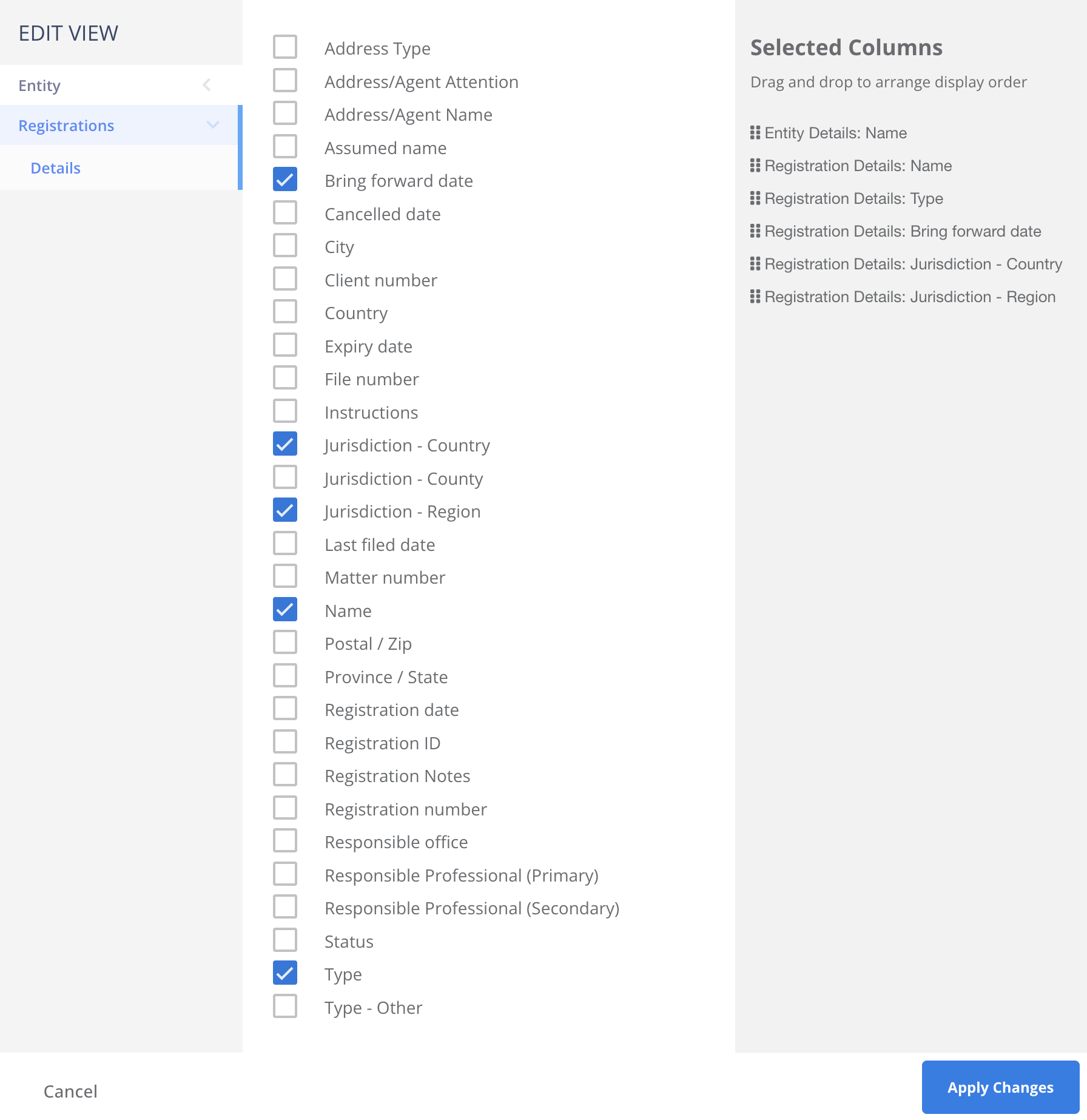Click drag handle for Bring forward date column
Image resolution: width=1087 pixels, height=1120 pixels.
click(x=755, y=231)
